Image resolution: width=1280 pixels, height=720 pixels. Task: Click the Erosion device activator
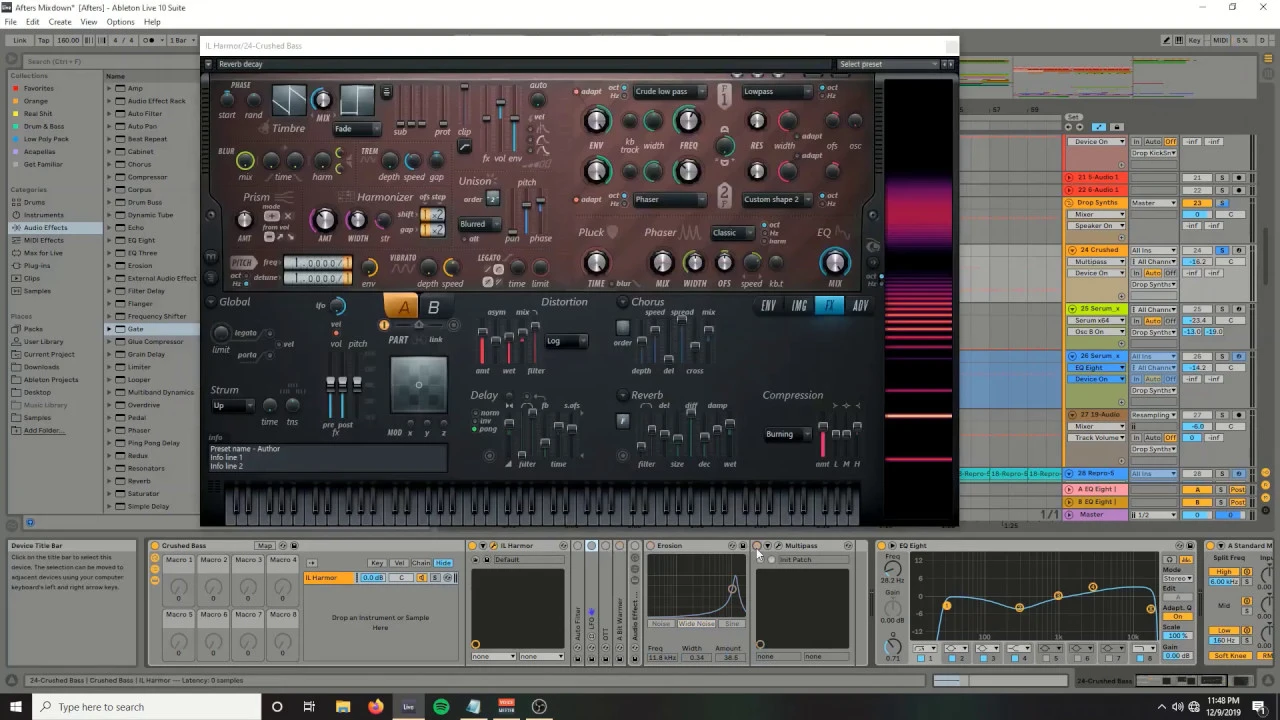click(651, 546)
